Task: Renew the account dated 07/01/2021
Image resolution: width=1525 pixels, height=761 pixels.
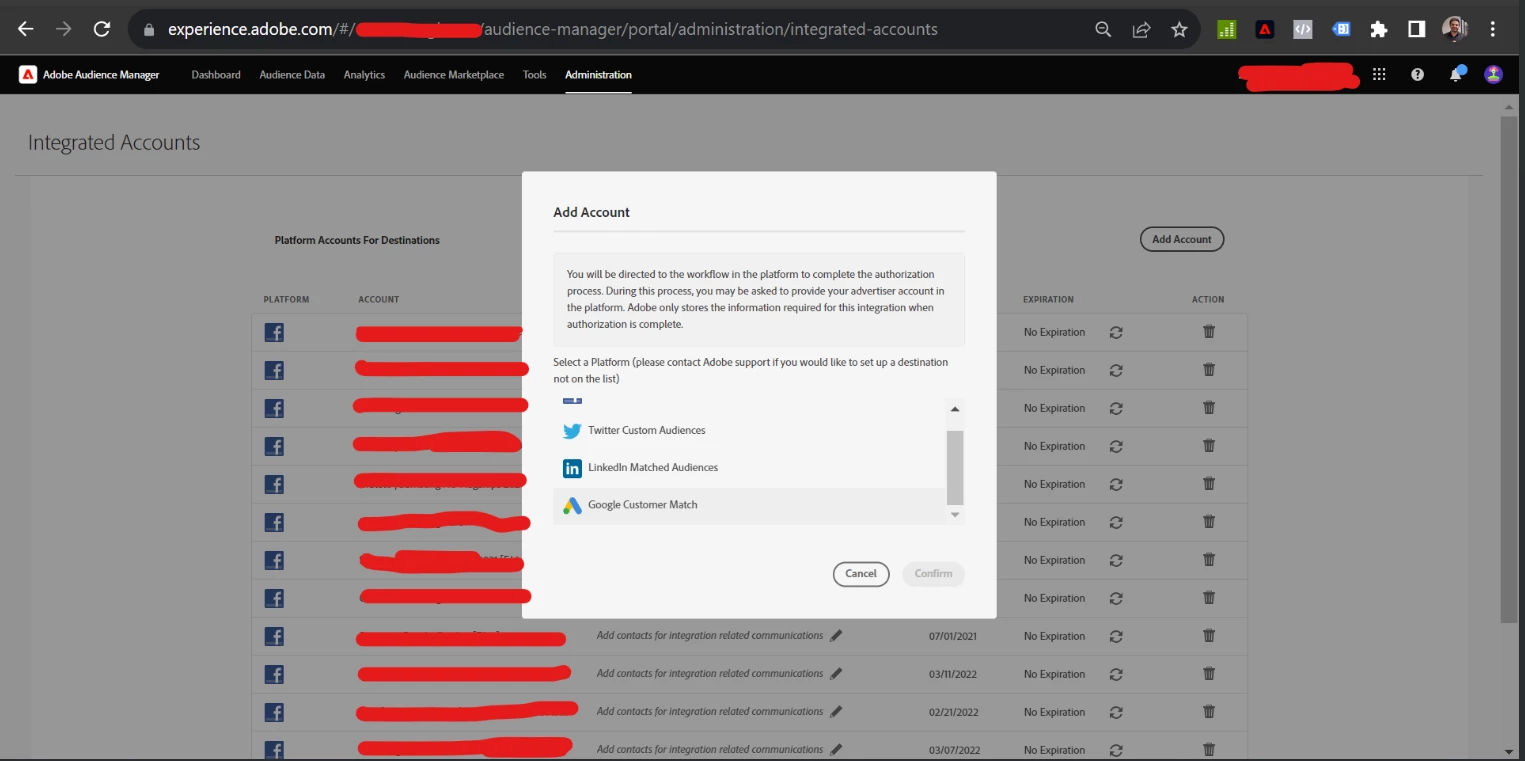Action: 1116,636
